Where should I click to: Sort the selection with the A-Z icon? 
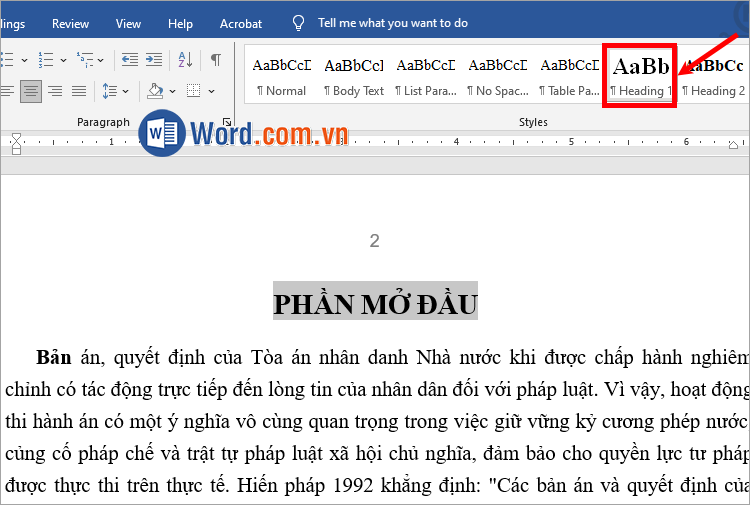pos(185,60)
